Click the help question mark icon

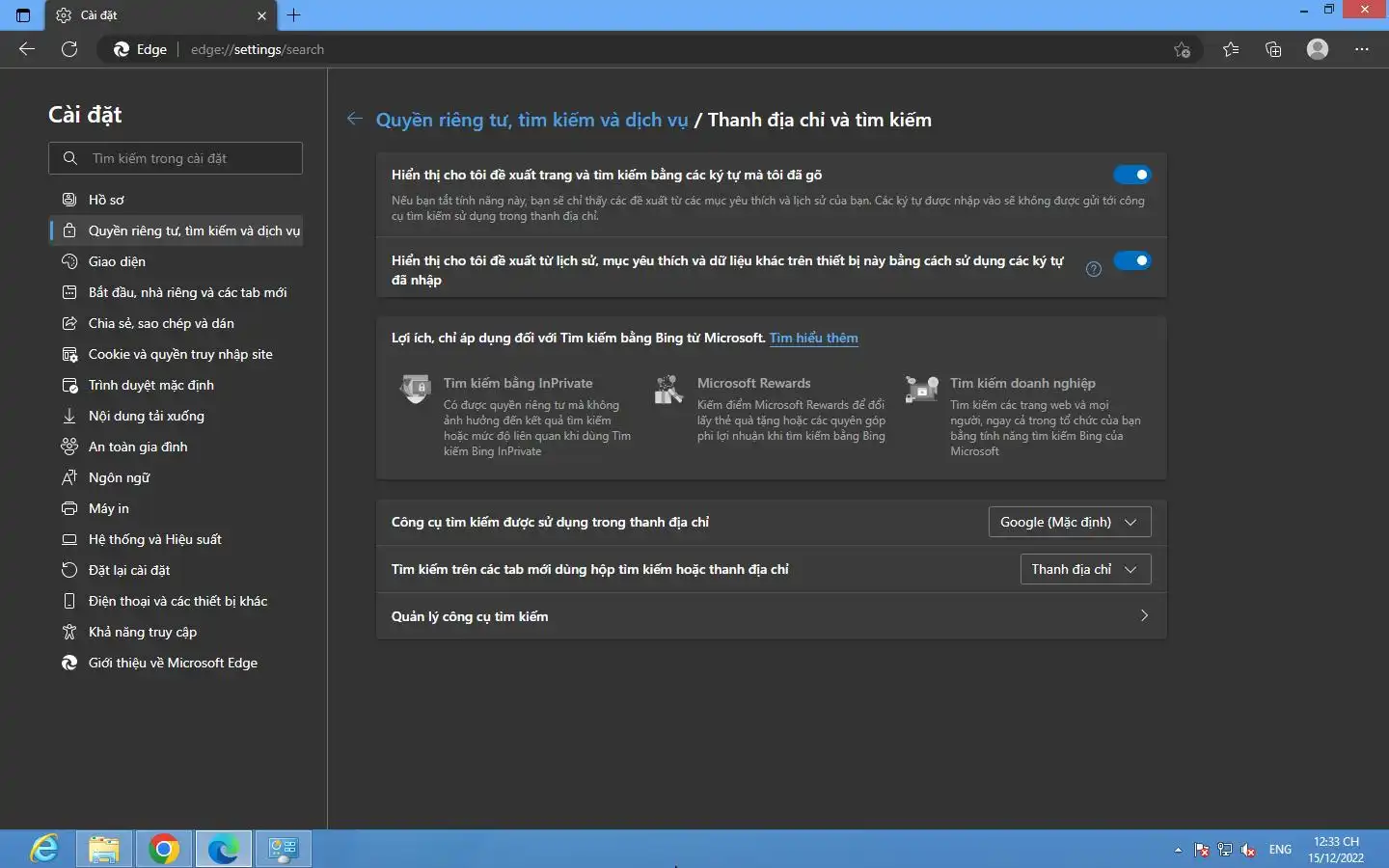pyautogui.click(x=1094, y=269)
